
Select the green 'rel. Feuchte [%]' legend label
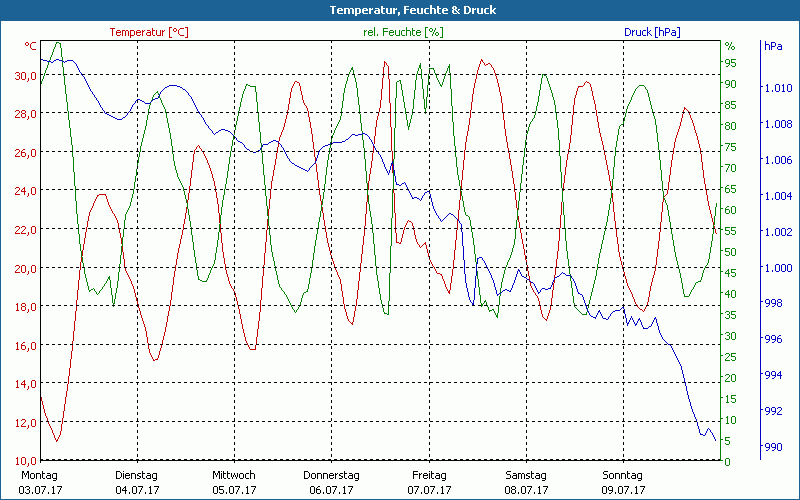click(402, 32)
